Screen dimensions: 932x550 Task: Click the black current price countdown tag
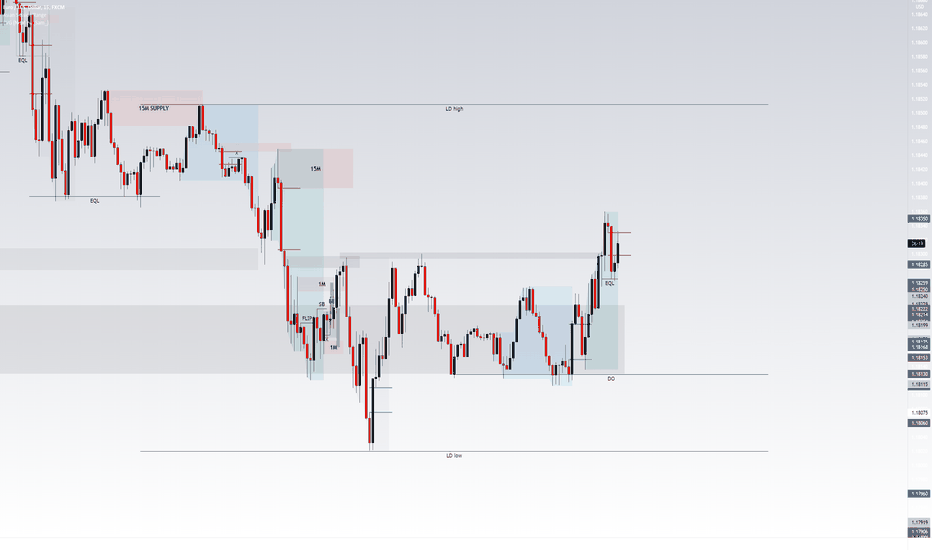pos(917,243)
